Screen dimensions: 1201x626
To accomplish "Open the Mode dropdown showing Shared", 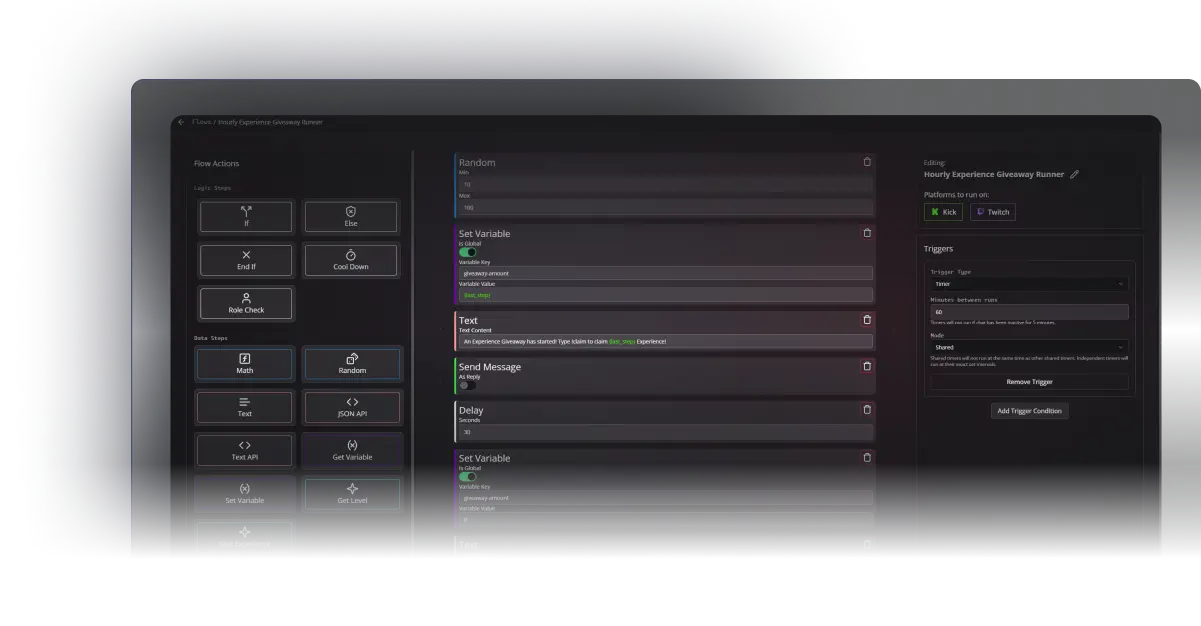I will pos(1028,346).
